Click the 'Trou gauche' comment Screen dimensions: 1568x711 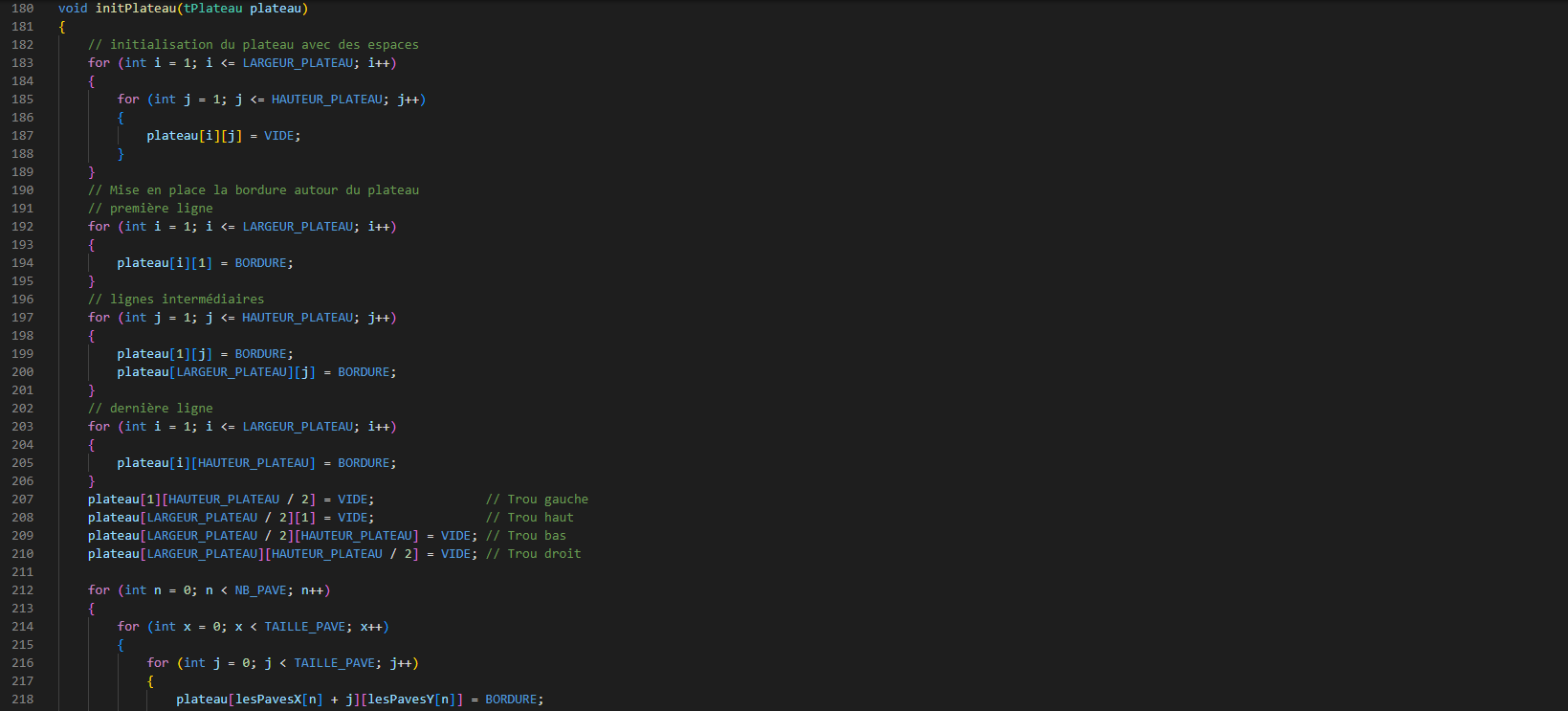click(x=537, y=500)
